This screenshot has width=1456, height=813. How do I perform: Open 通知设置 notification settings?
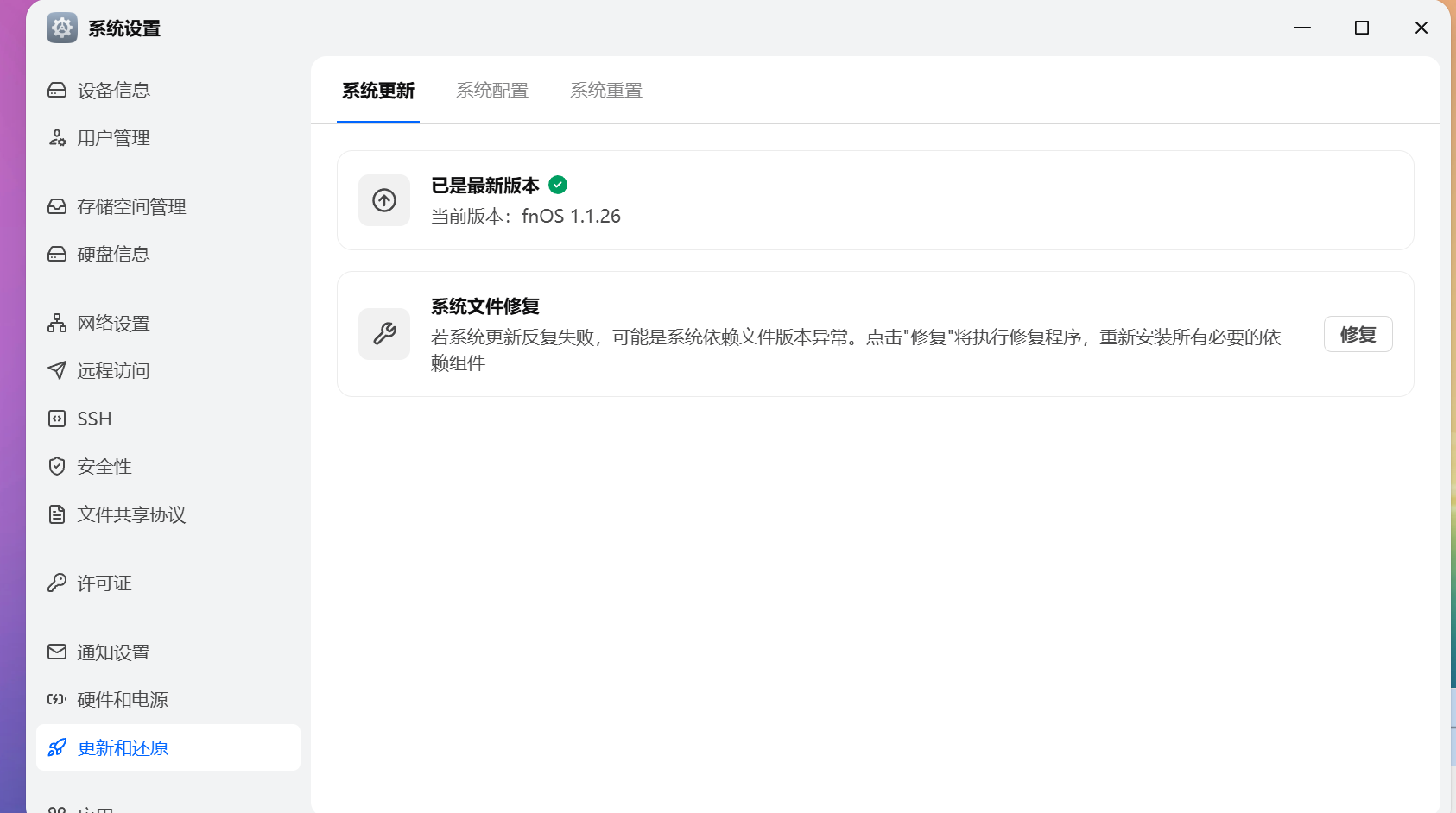coord(115,652)
